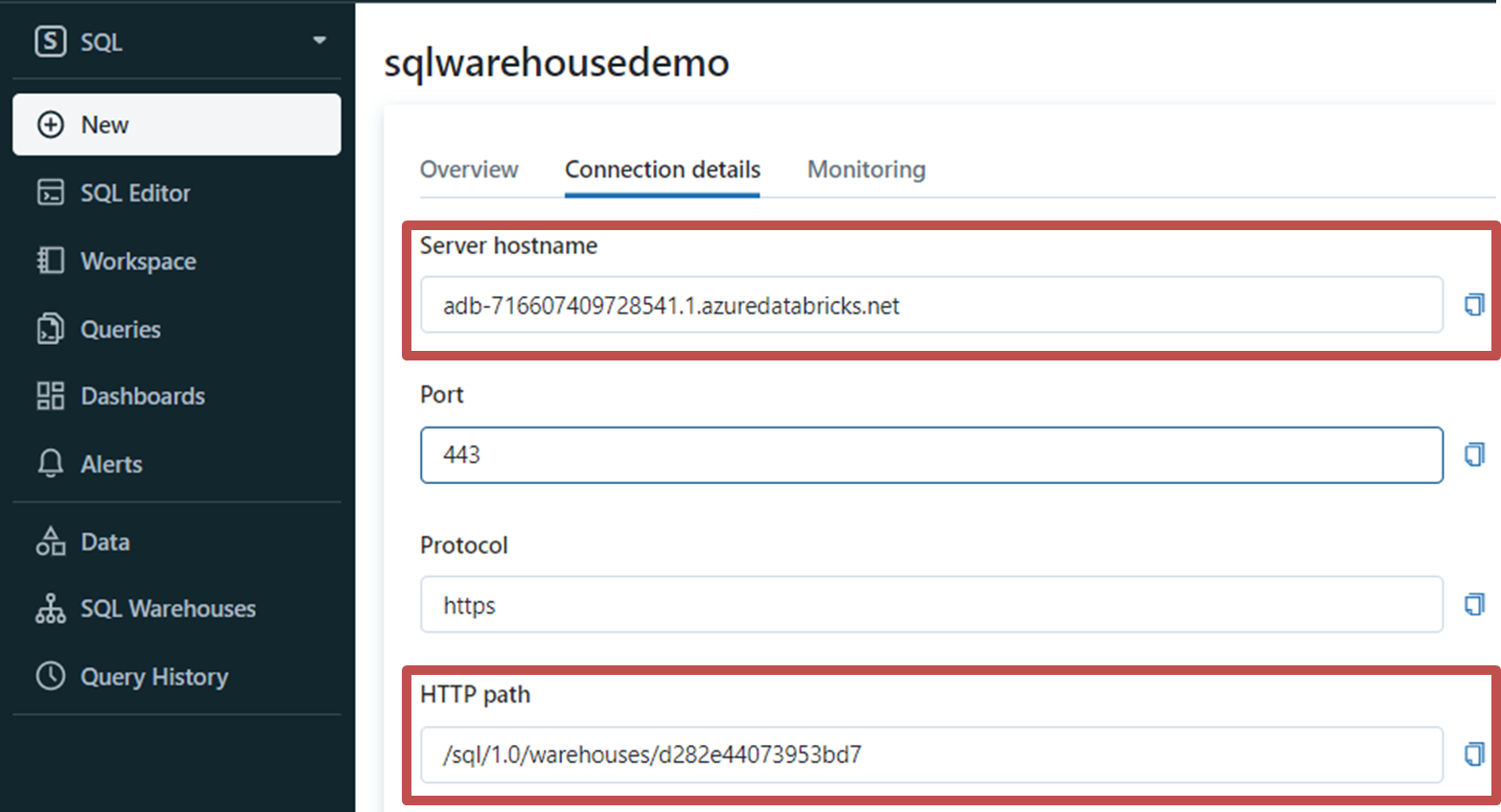Click the Queries icon in sidebar
Image resolution: width=1501 pixels, height=812 pixels.
coord(50,329)
